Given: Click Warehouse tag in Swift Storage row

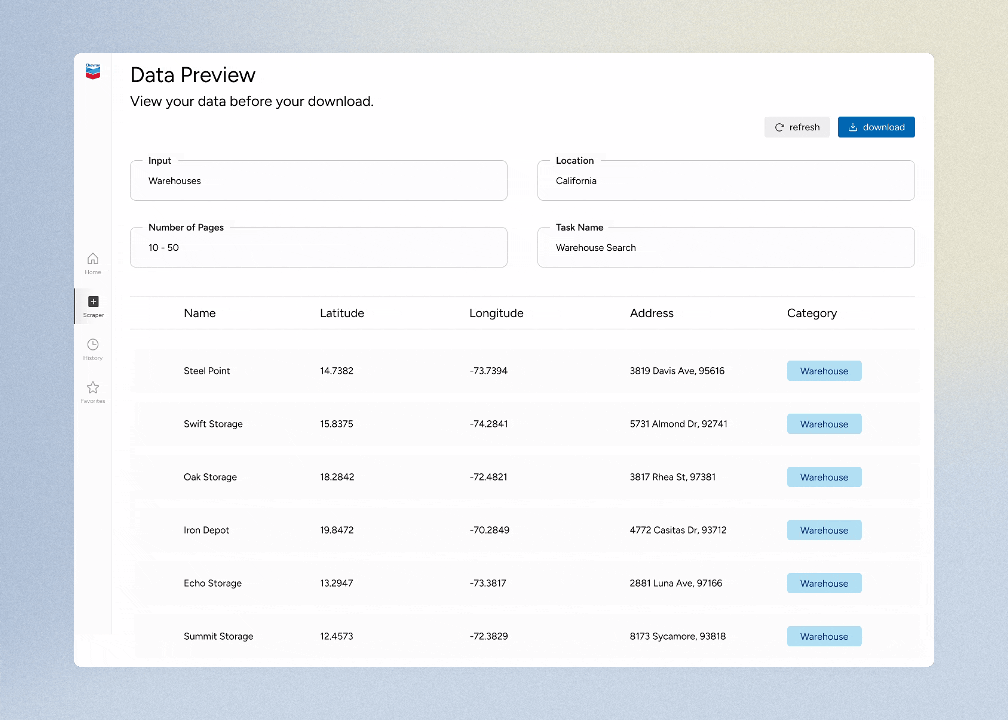Looking at the screenshot, I should tap(824, 424).
